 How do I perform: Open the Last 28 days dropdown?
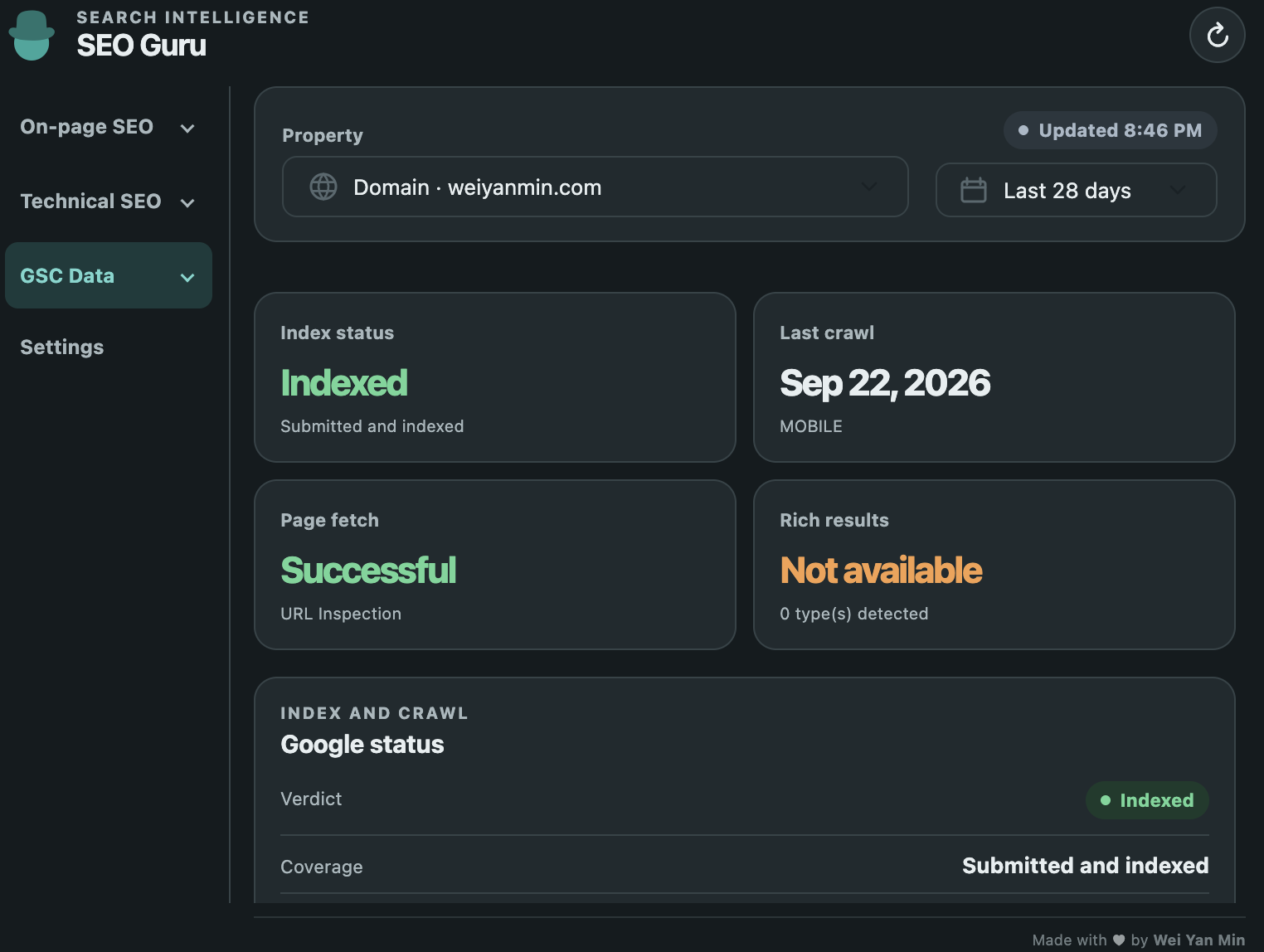pyautogui.click(x=1076, y=190)
